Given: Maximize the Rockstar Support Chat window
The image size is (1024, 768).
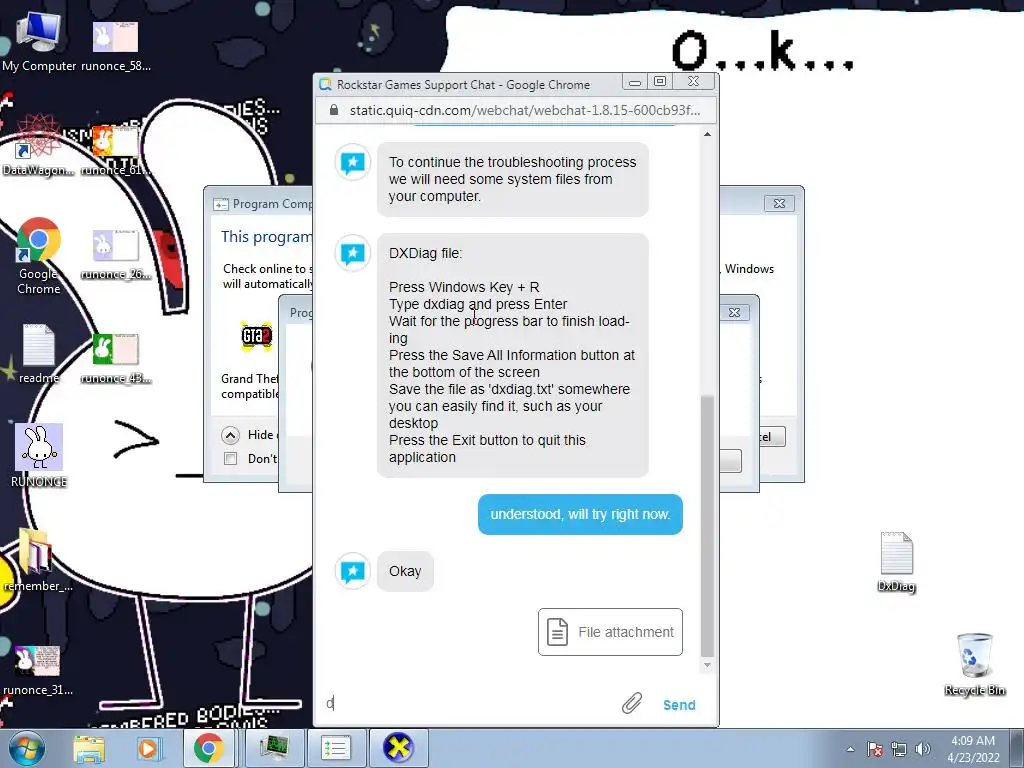Looking at the screenshot, I should [660, 82].
